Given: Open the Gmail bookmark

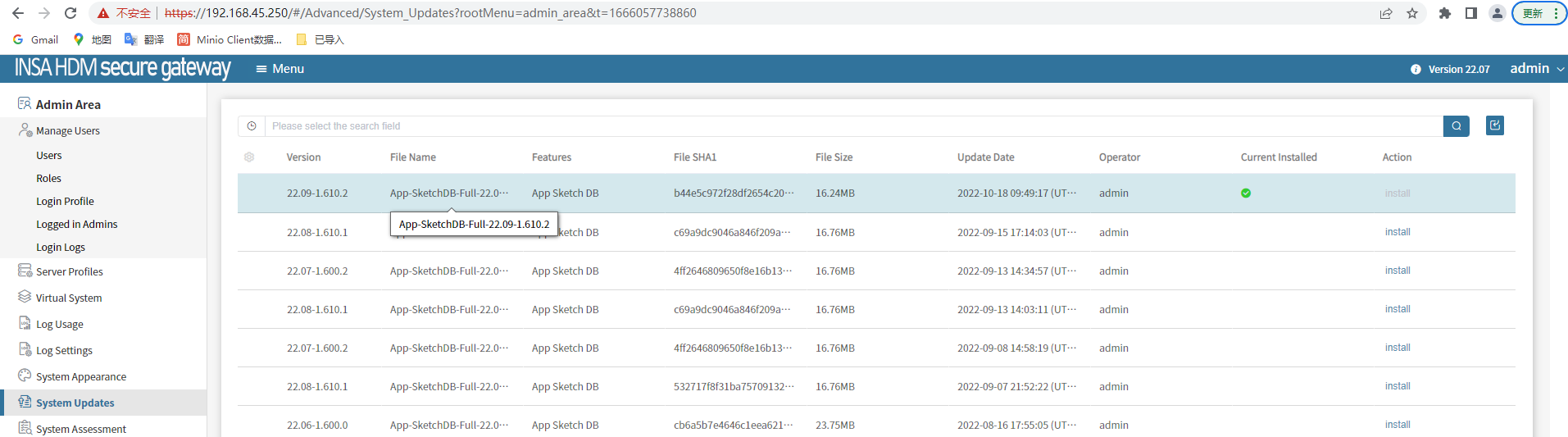Looking at the screenshot, I should coord(36,39).
